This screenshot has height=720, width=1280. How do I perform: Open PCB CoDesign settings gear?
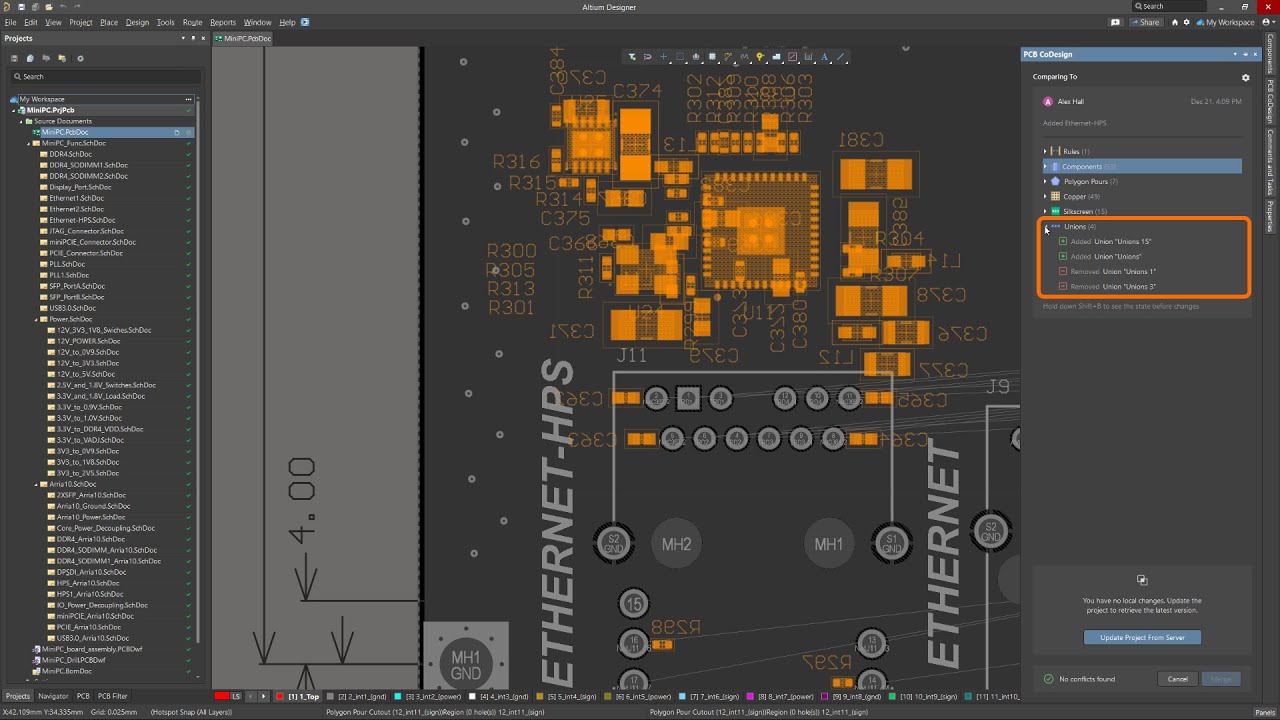click(1245, 77)
